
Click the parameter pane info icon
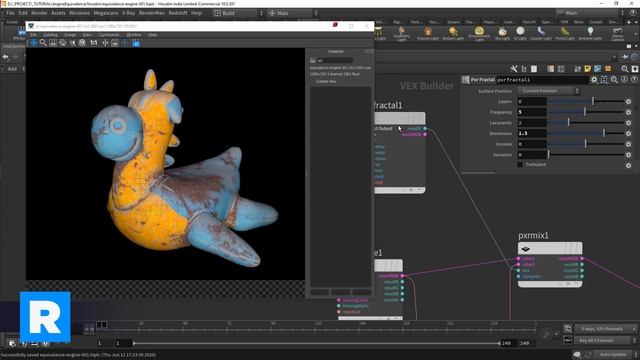click(x=624, y=80)
